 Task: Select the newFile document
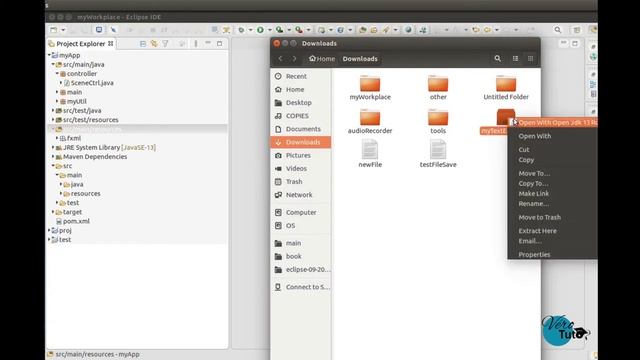pyautogui.click(x=370, y=153)
